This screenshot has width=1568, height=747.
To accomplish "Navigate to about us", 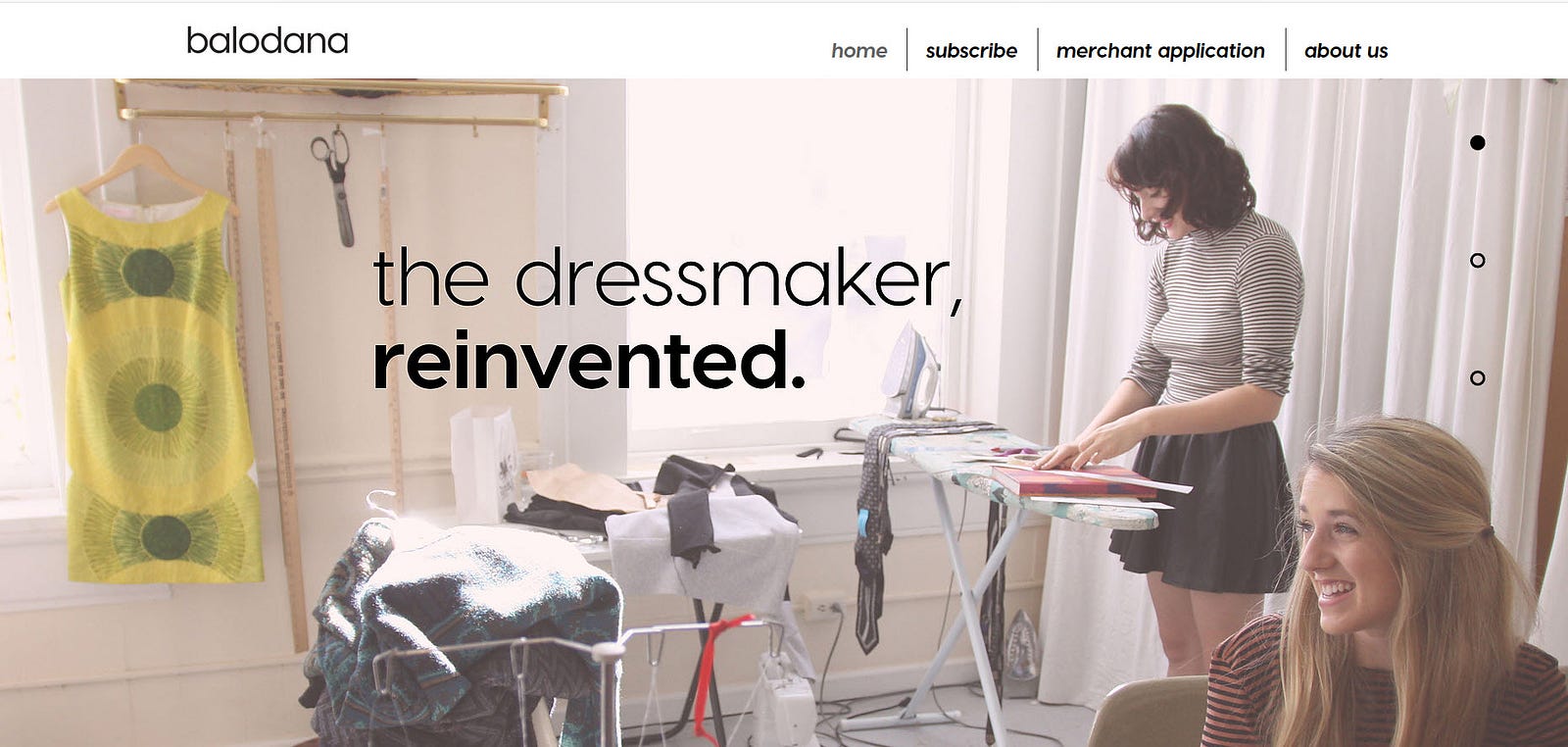I will coord(1346,50).
